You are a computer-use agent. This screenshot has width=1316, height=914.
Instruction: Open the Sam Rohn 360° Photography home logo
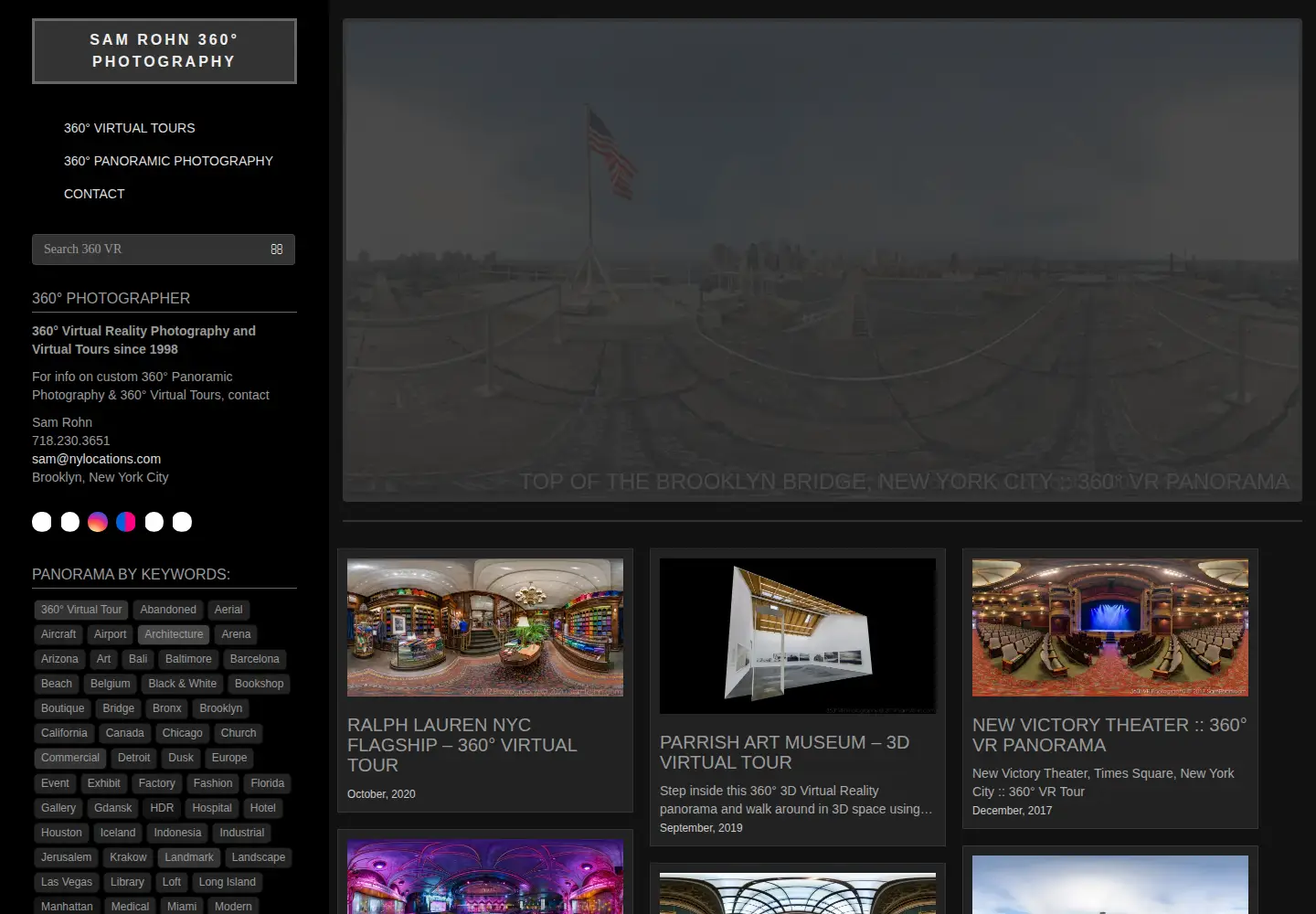click(x=164, y=51)
